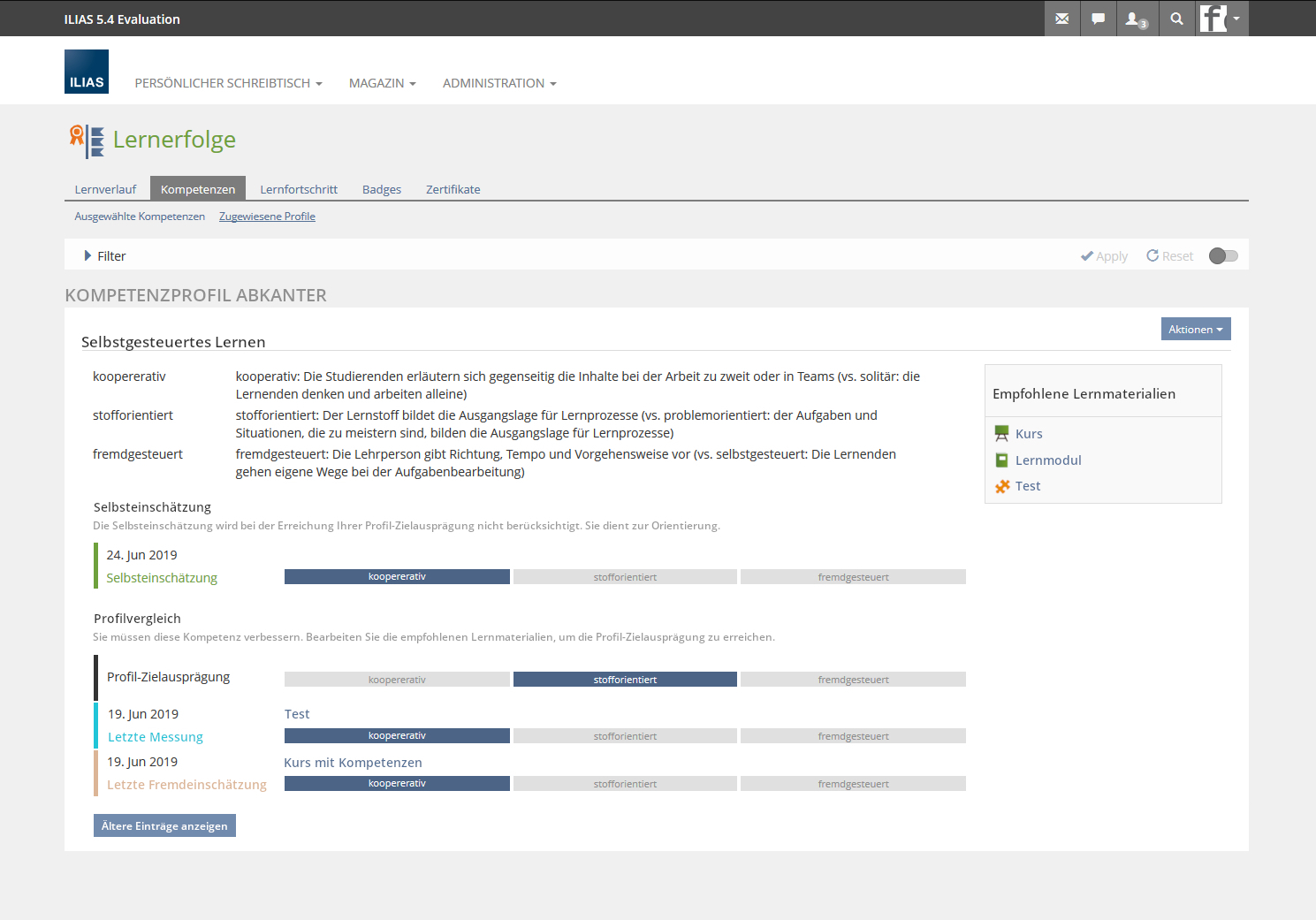Click the Ältere Einträge anzeigen button

click(x=164, y=825)
